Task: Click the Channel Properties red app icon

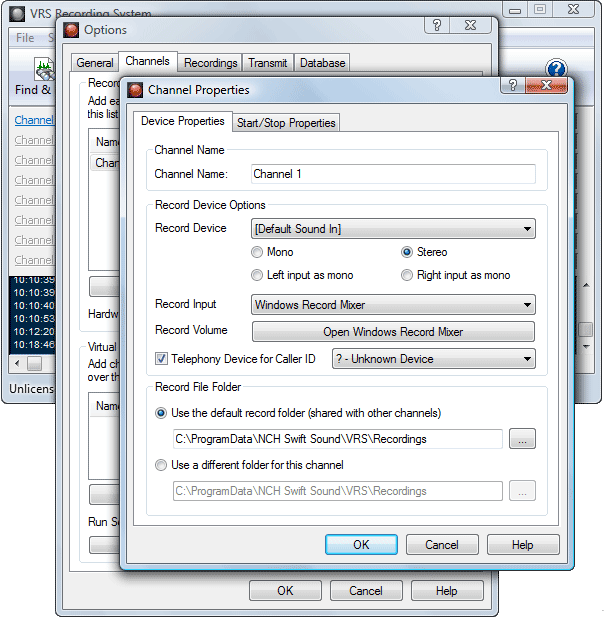Action: (x=135, y=90)
